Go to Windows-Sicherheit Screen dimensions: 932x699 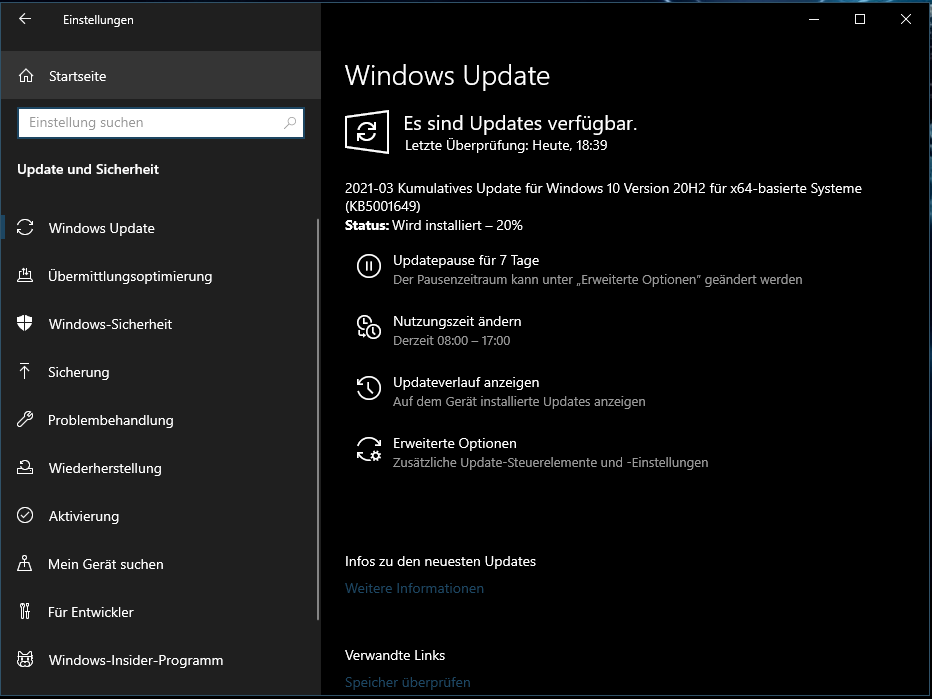coord(160,324)
